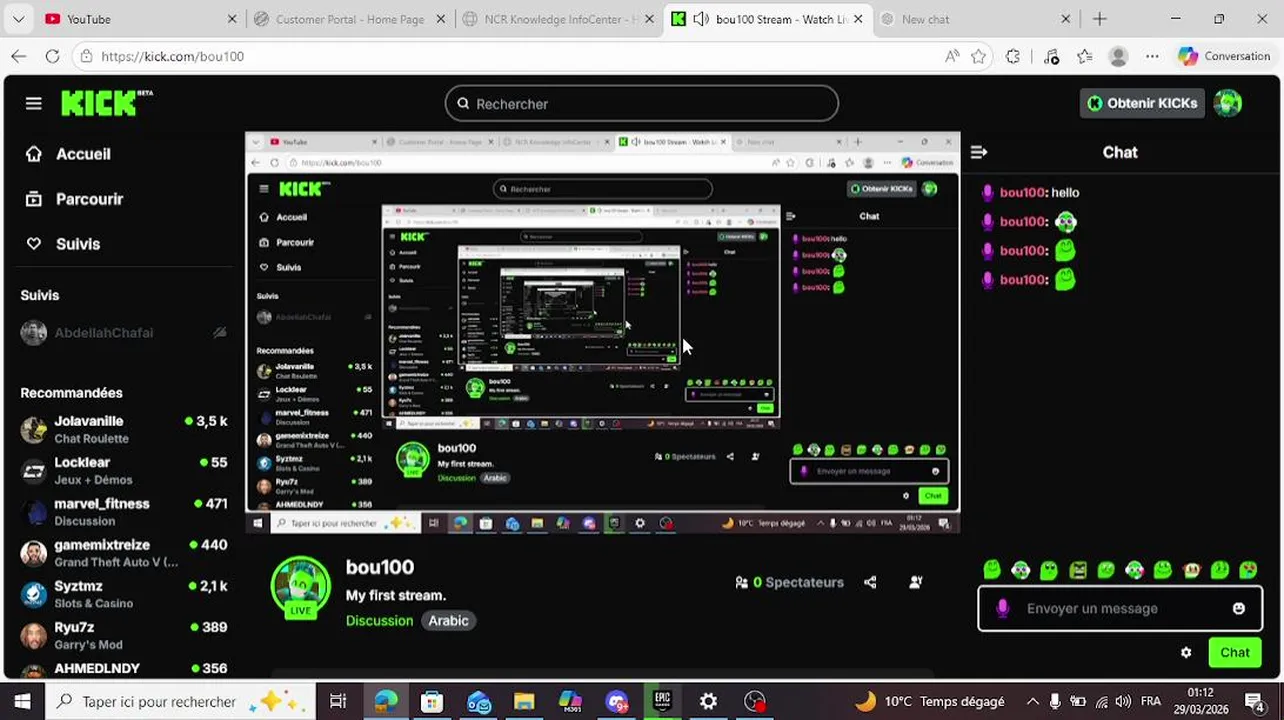Viewport: 1284px width, 720px height.
Task: Click the Envoyer un message field
Action: click(x=1119, y=608)
